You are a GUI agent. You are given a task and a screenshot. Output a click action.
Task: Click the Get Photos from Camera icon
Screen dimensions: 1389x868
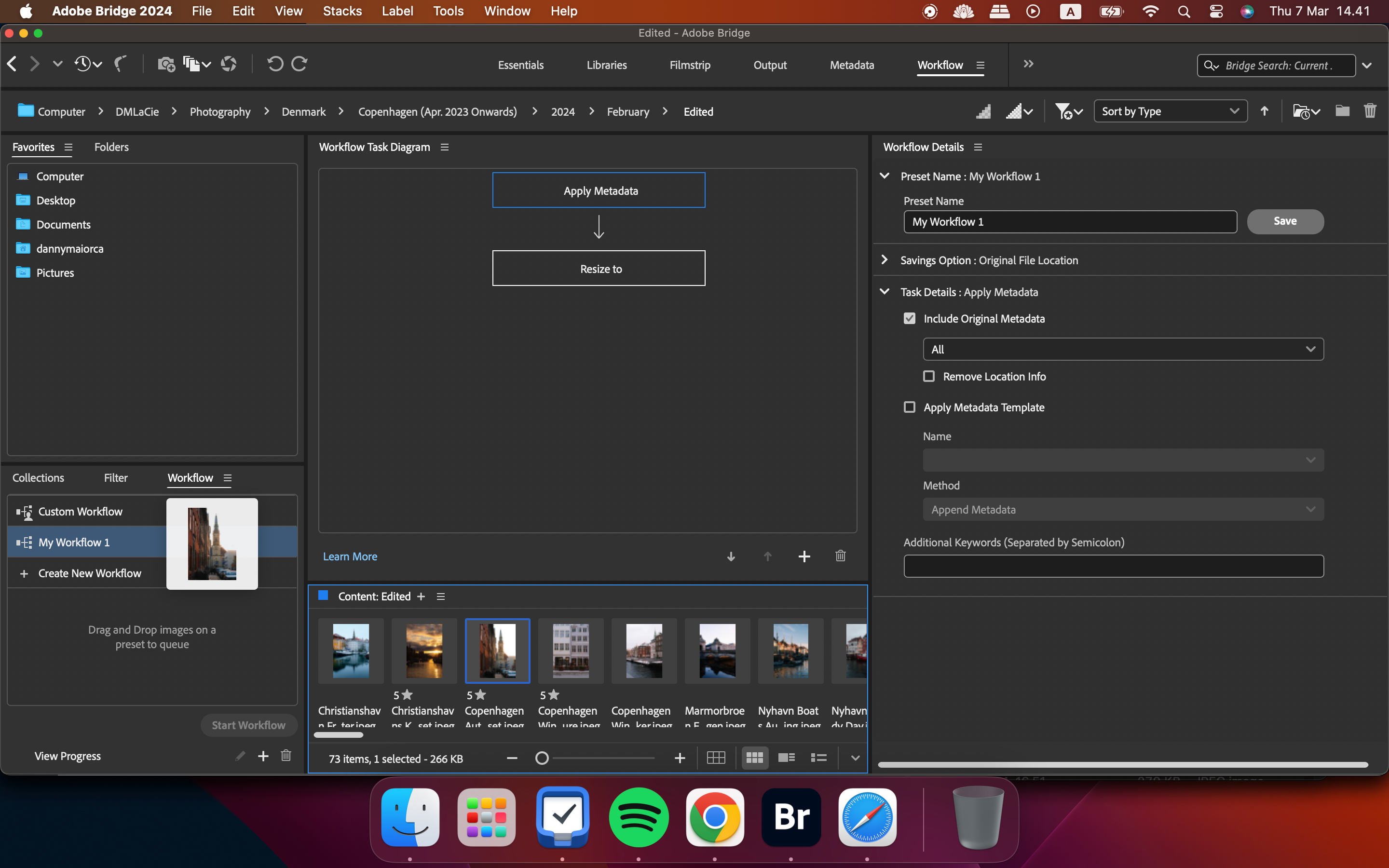point(166,64)
